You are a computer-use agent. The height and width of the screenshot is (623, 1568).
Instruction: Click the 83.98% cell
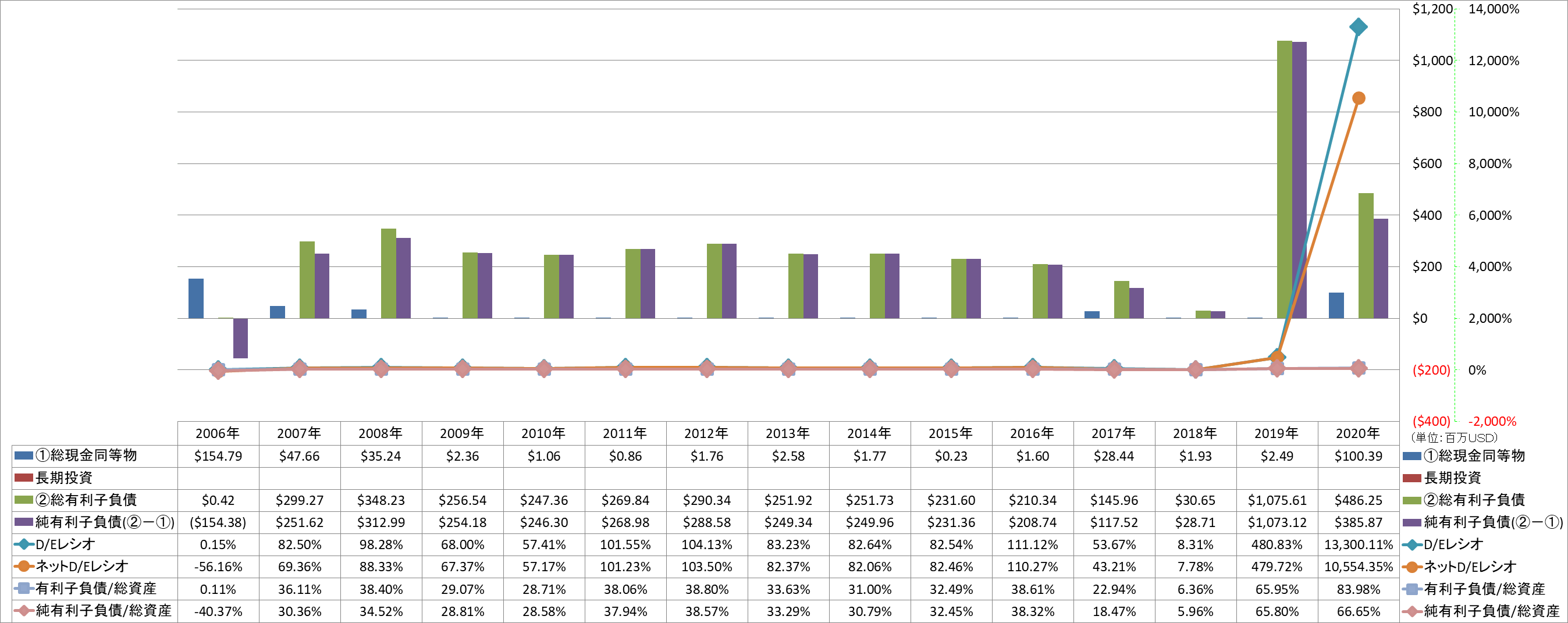pos(1358,589)
